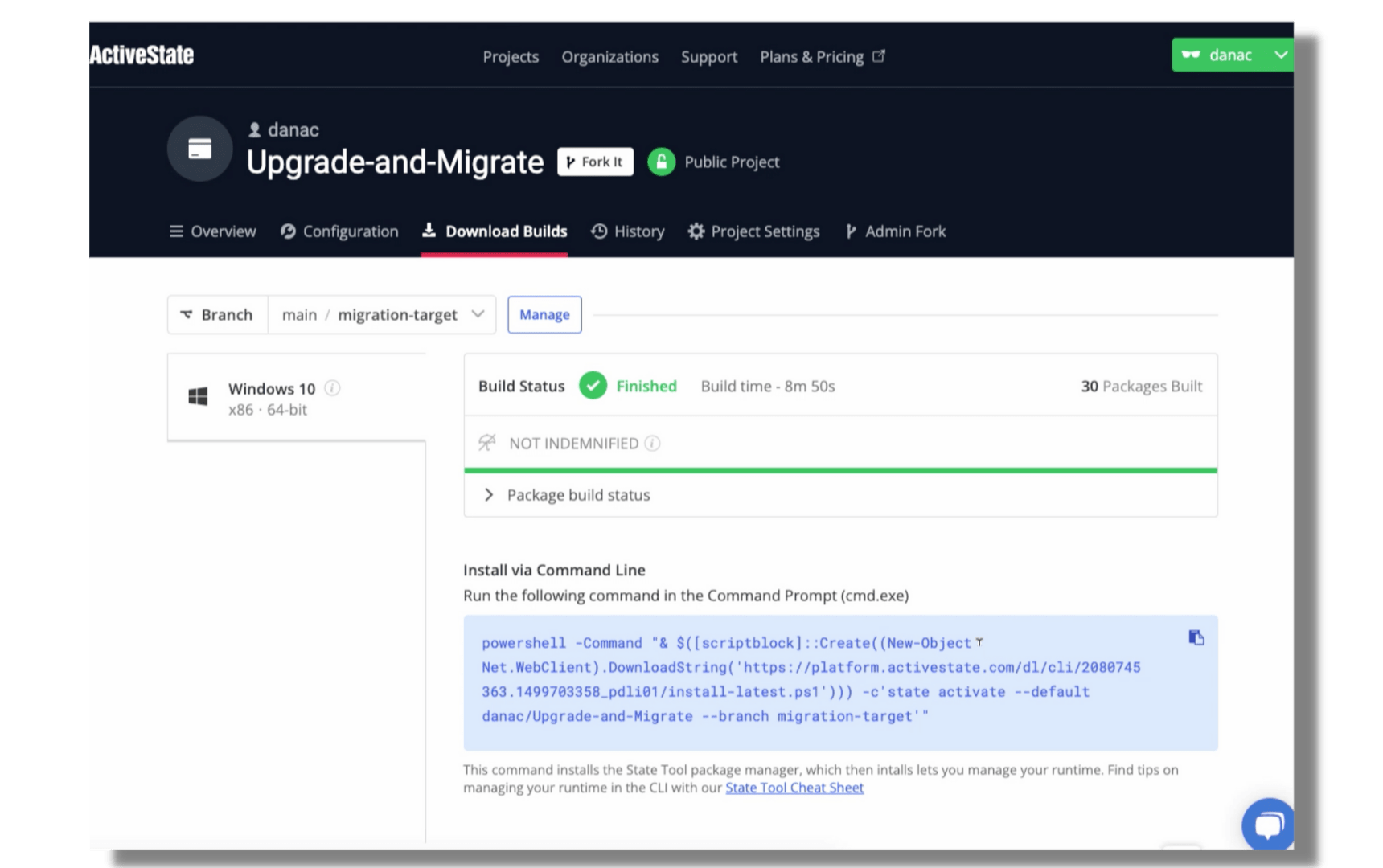This screenshot has width=1383, height=868.
Task: Open the danac user account dropdown
Action: 1232,55
